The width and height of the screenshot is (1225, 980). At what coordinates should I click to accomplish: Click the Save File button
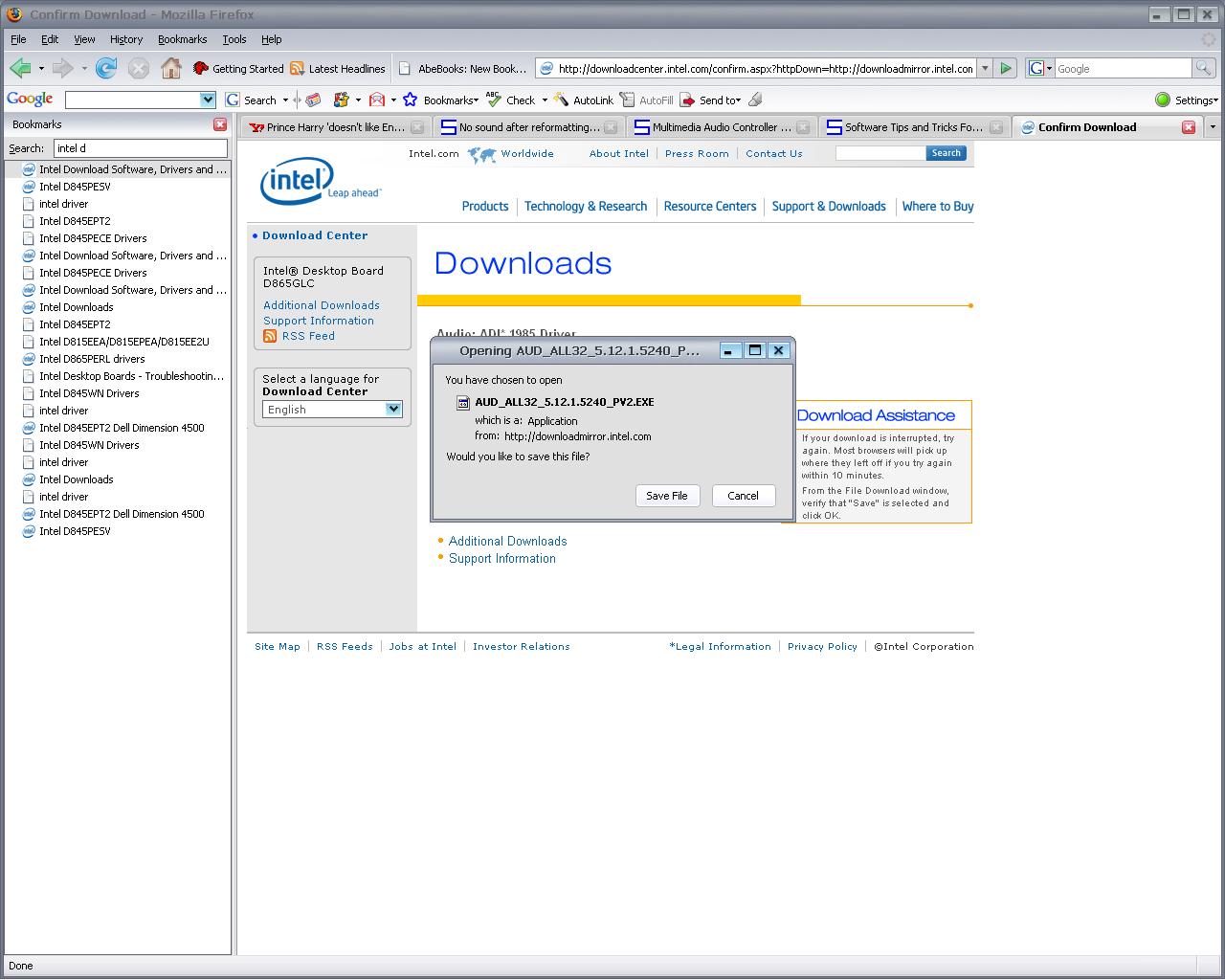coord(667,496)
